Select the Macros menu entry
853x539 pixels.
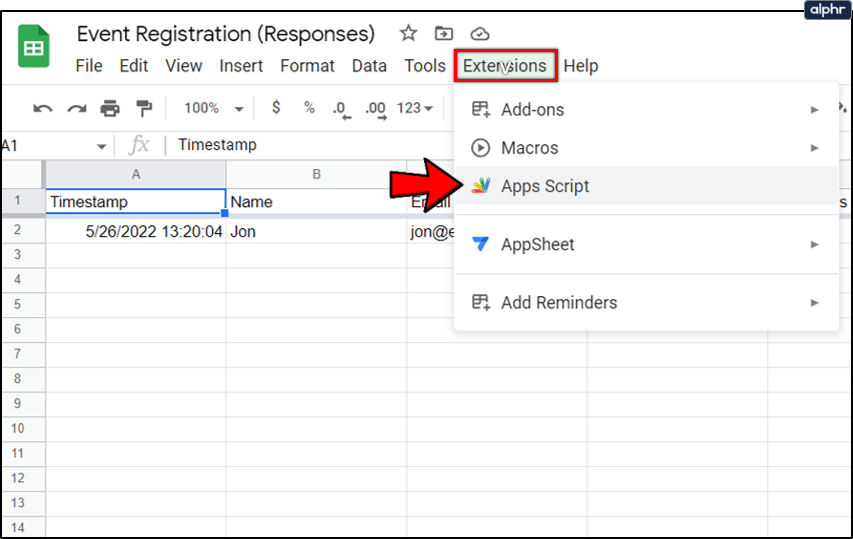(646, 148)
